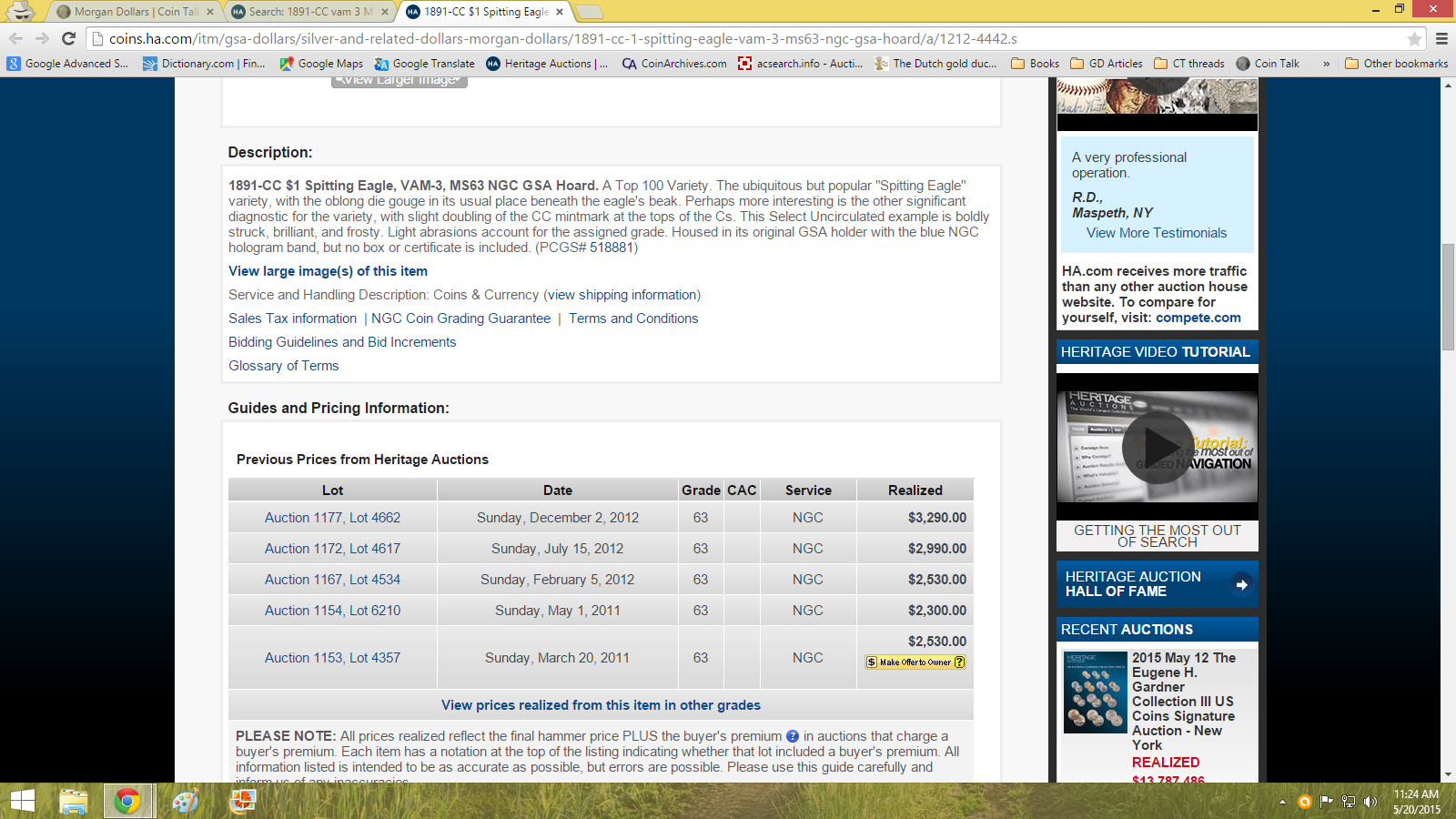Viewport: 1456px width, 819px height.
Task: Open the Coin Talk bookmark
Action: tap(1268, 64)
